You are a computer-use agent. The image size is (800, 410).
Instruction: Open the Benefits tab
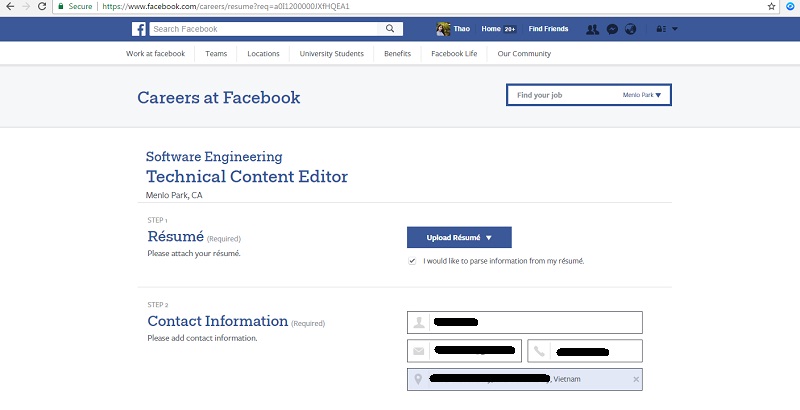[x=397, y=54]
